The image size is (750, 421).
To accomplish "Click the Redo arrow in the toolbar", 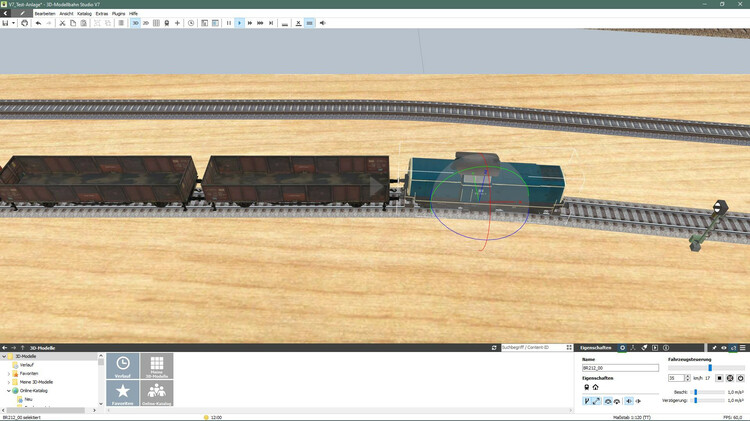I will (48, 23).
